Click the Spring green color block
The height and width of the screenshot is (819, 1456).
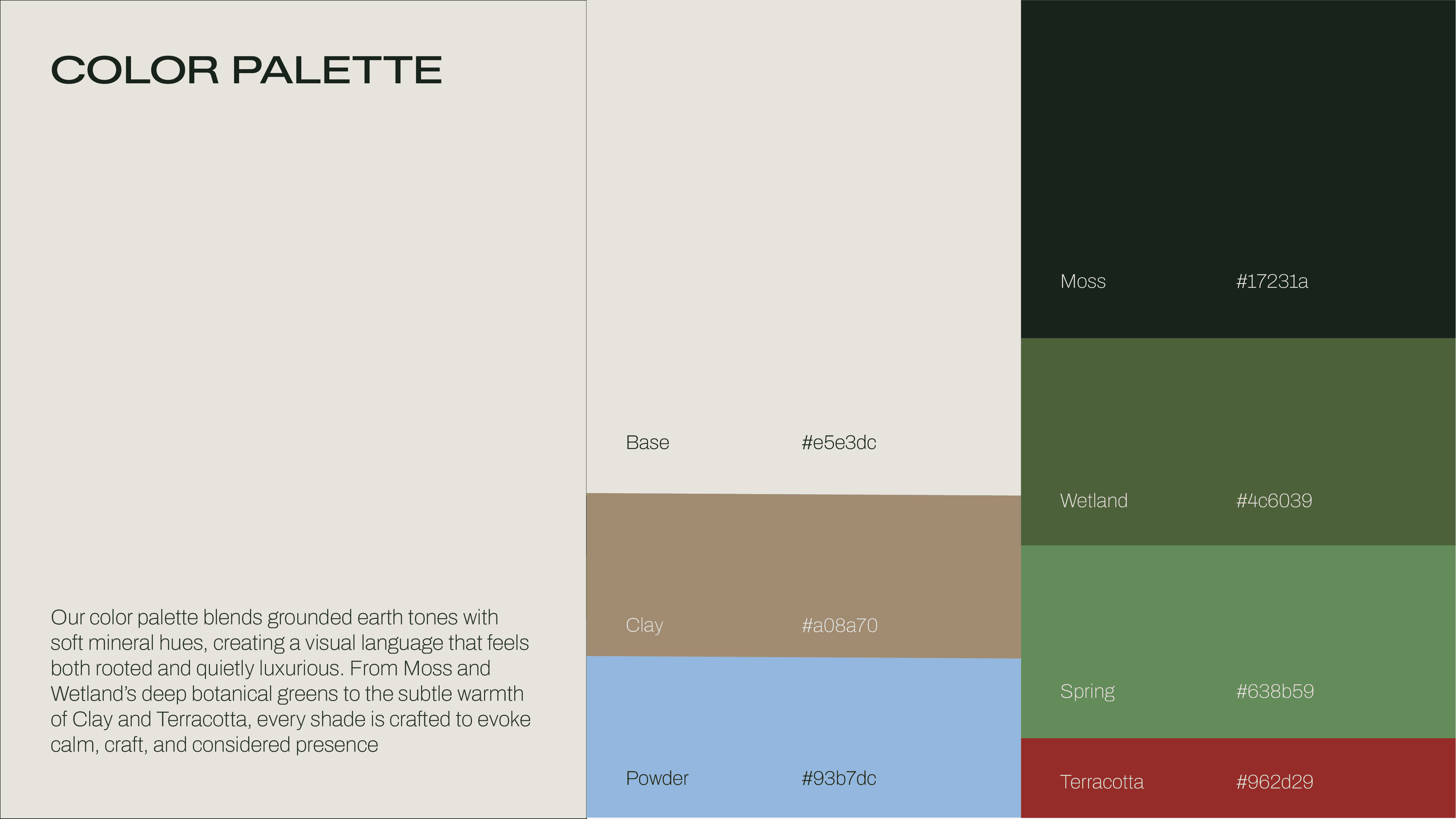[1238, 616]
